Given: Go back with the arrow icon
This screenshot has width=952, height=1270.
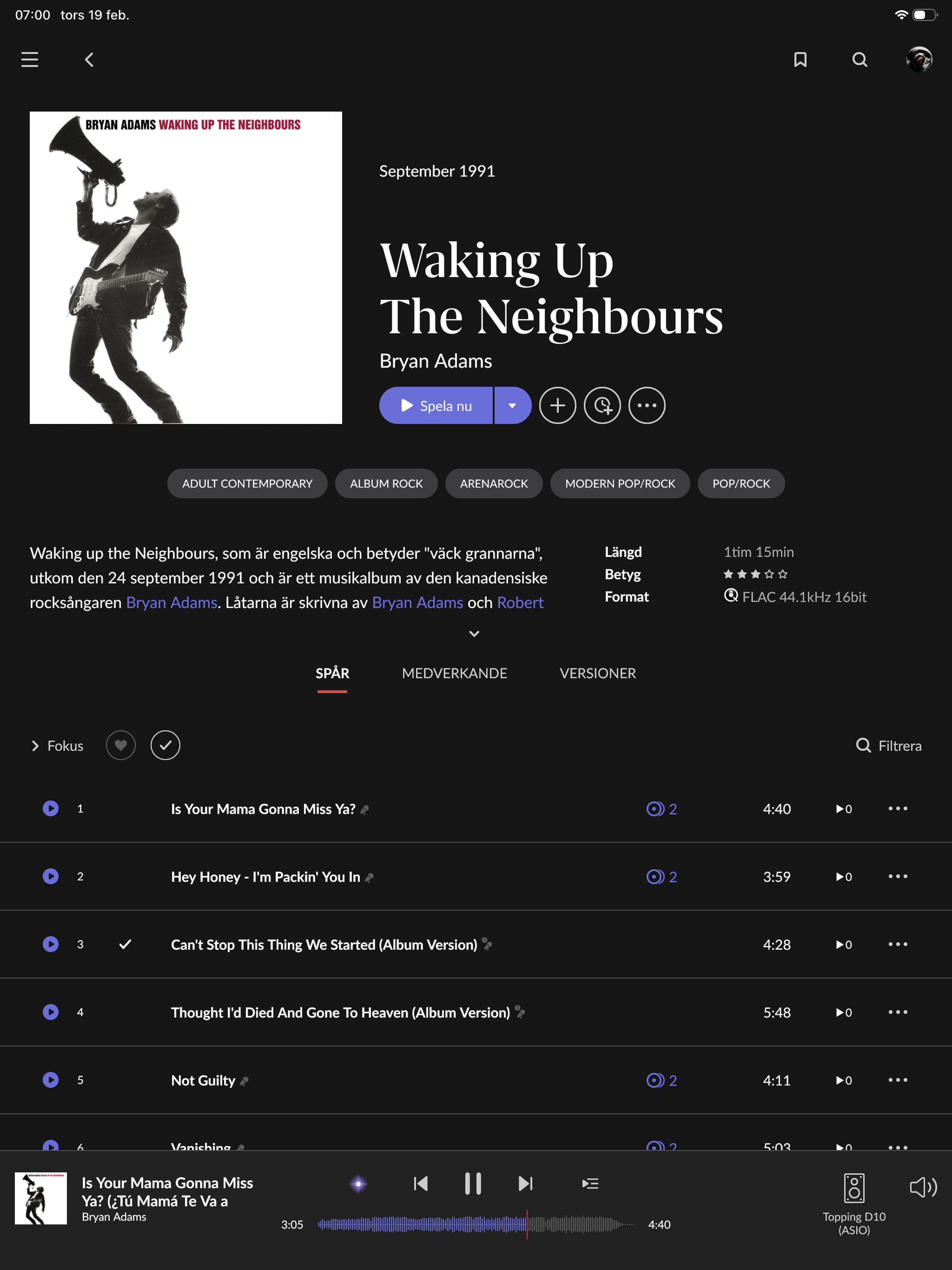Looking at the screenshot, I should click(x=89, y=60).
